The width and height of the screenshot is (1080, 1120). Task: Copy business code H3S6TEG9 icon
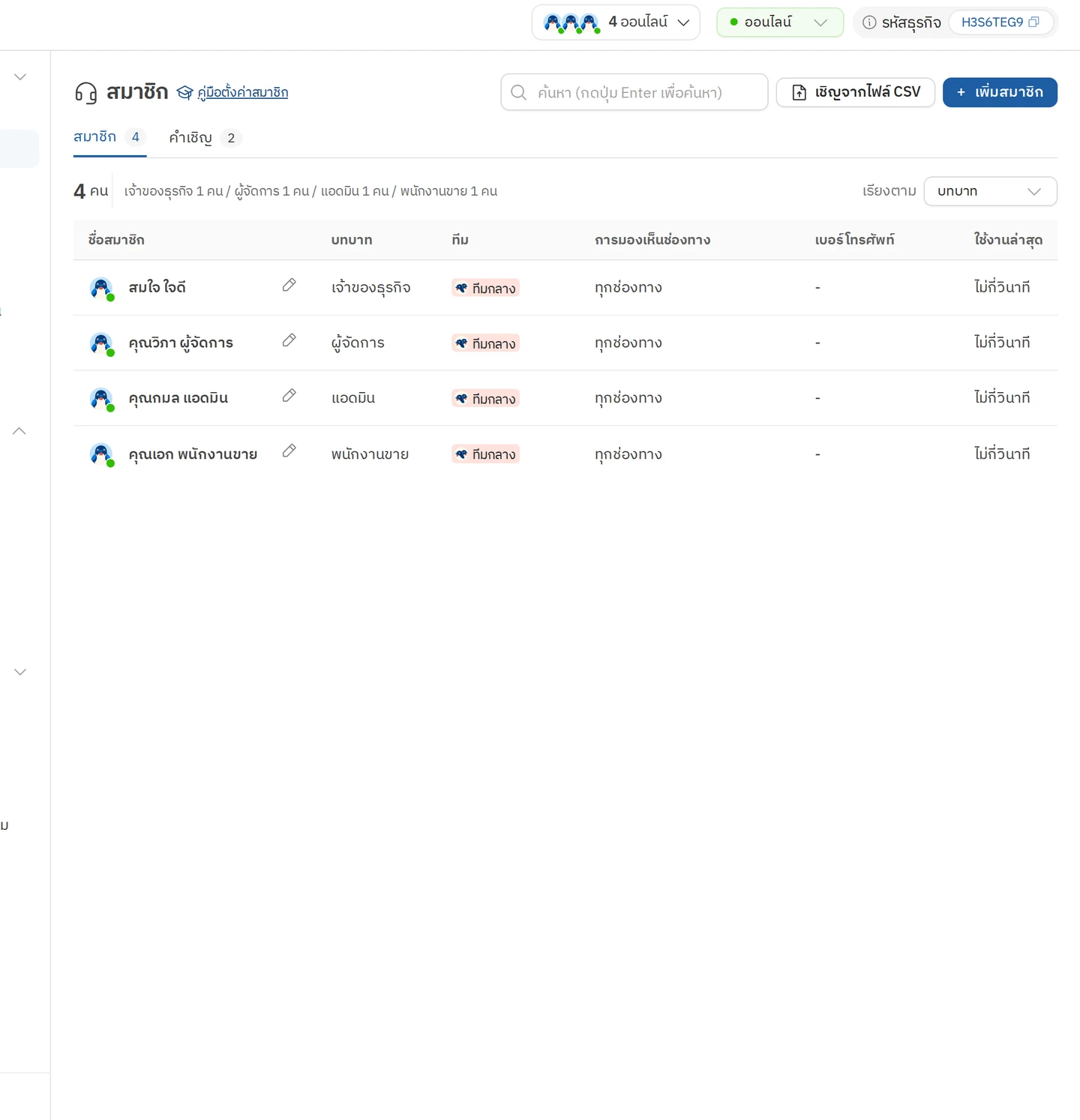click(1033, 22)
